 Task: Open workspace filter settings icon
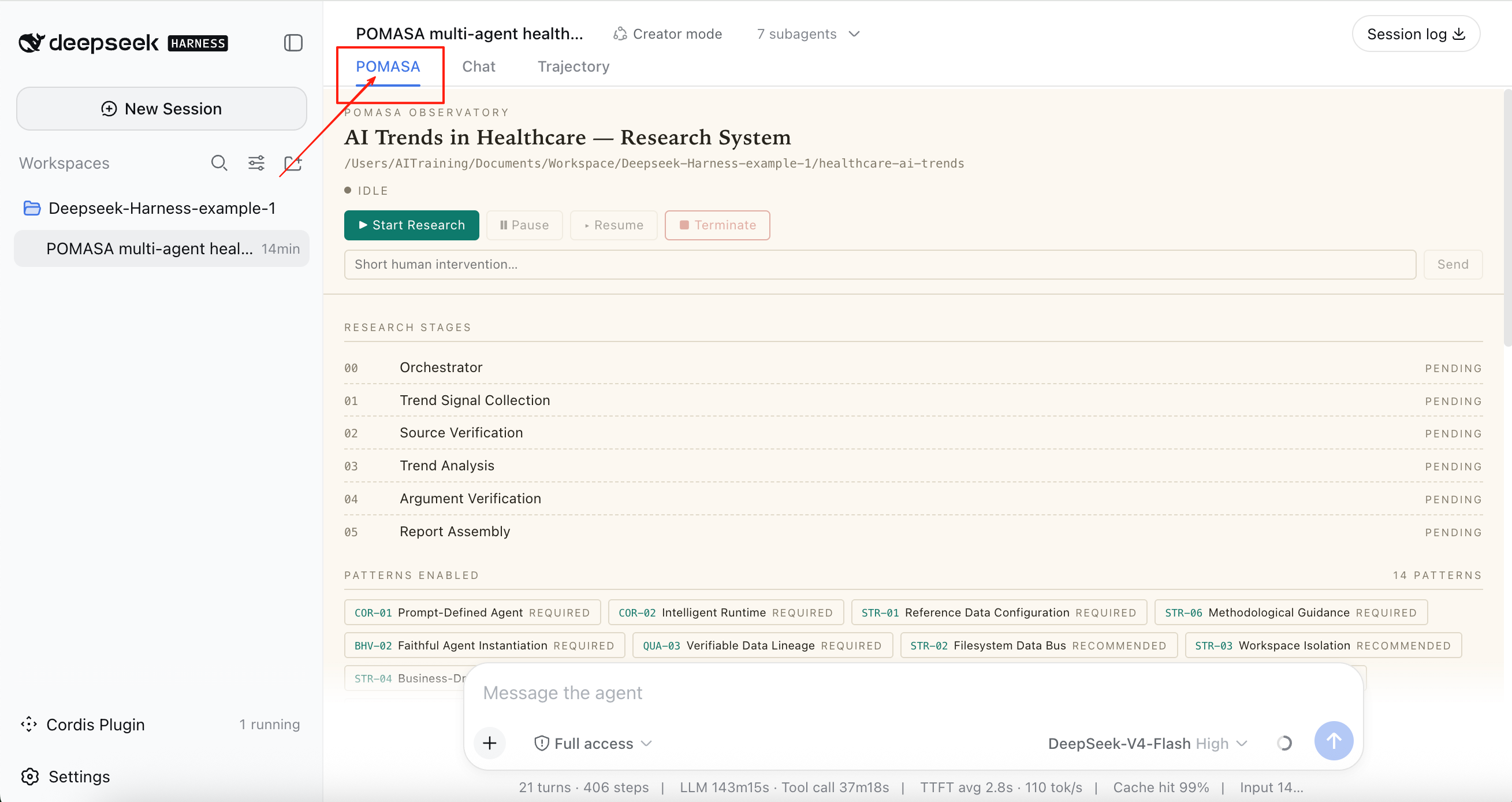coord(256,162)
